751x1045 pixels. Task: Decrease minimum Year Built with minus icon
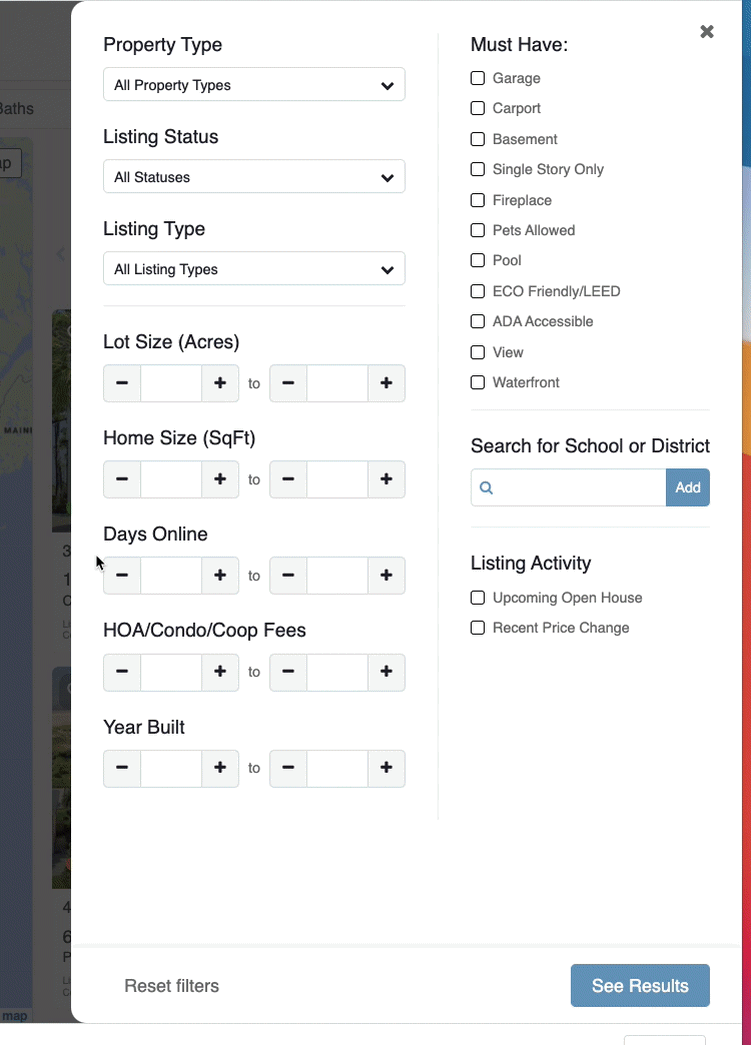click(122, 768)
